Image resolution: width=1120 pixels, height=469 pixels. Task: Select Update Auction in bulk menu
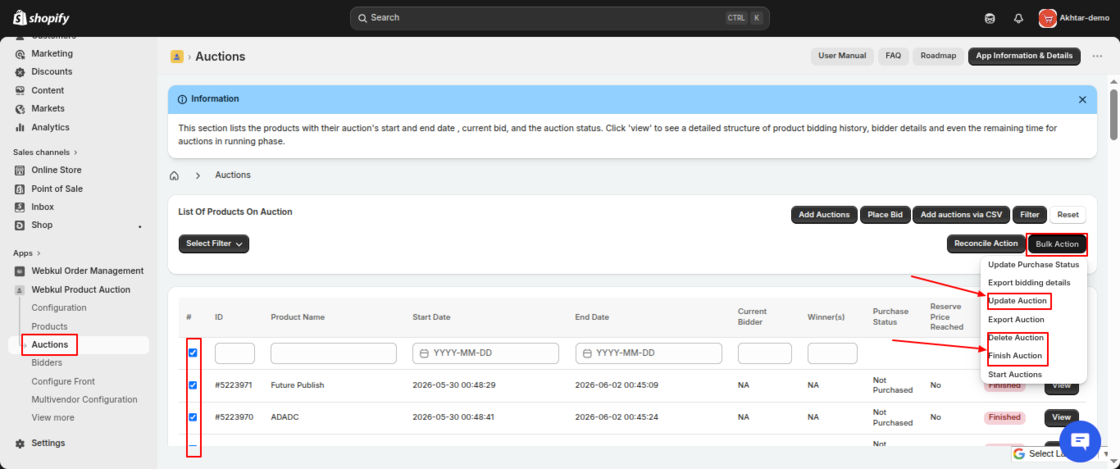1017,301
